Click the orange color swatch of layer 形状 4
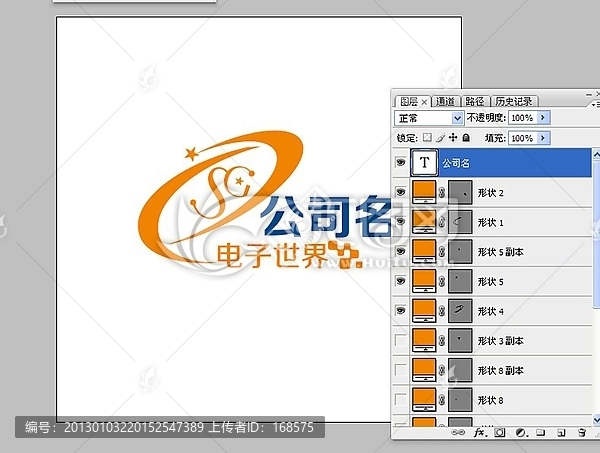 [x=424, y=311]
